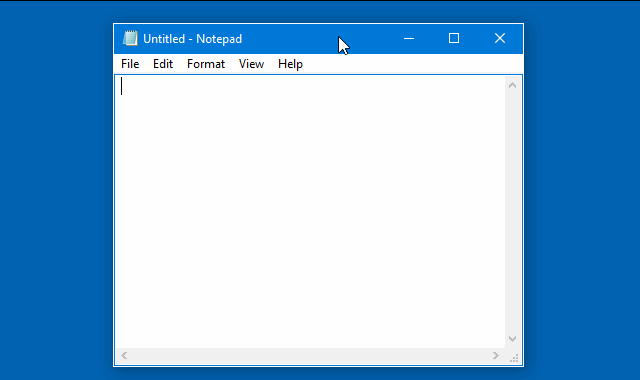The height and width of the screenshot is (380, 640).
Task: Open the View menu
Action: (x=251, y=64)
